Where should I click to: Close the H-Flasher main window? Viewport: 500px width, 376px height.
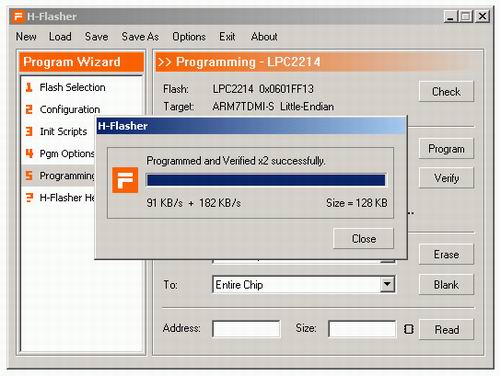[482, 16]
